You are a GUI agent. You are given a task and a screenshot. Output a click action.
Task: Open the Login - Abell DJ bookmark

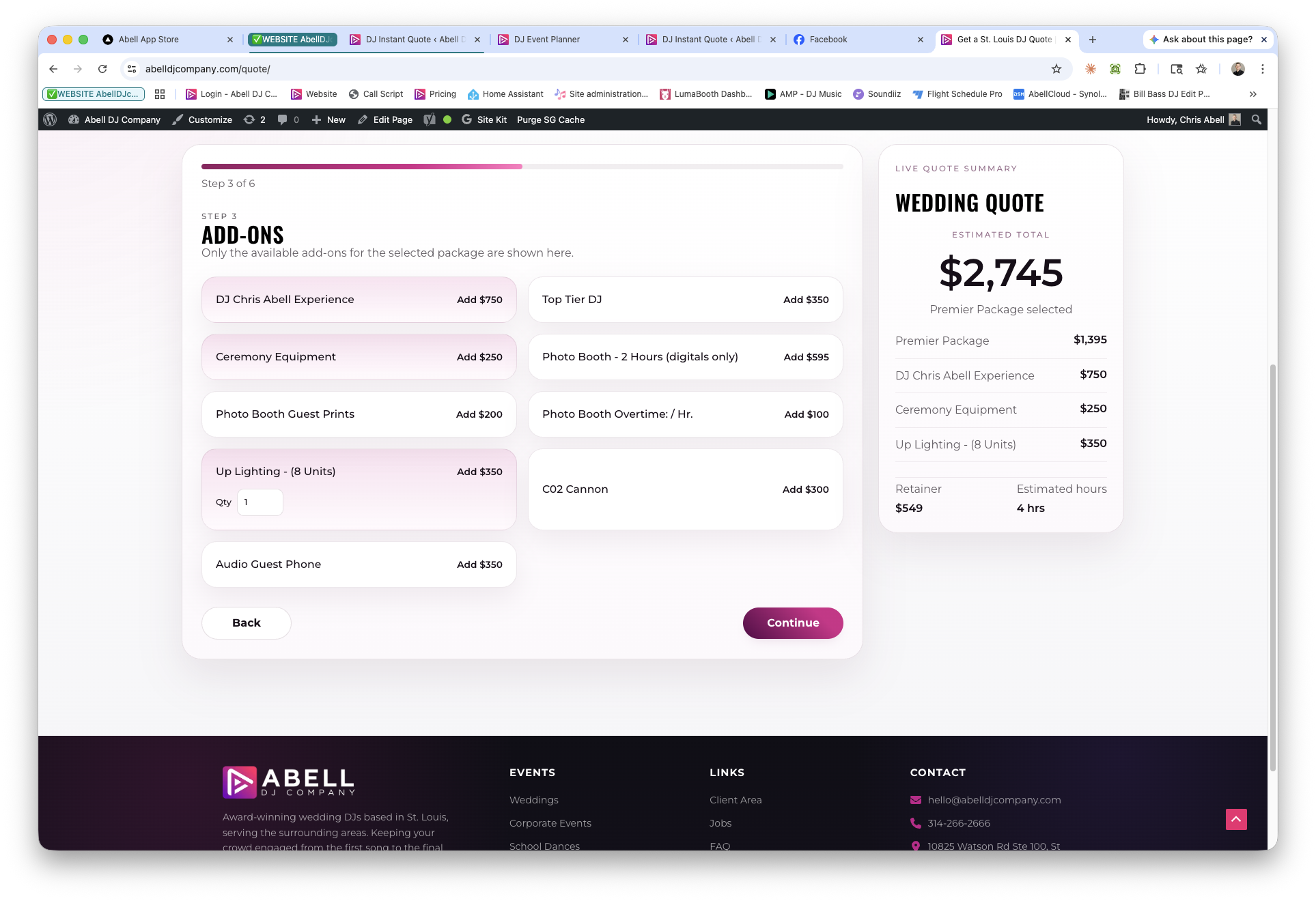232,94
